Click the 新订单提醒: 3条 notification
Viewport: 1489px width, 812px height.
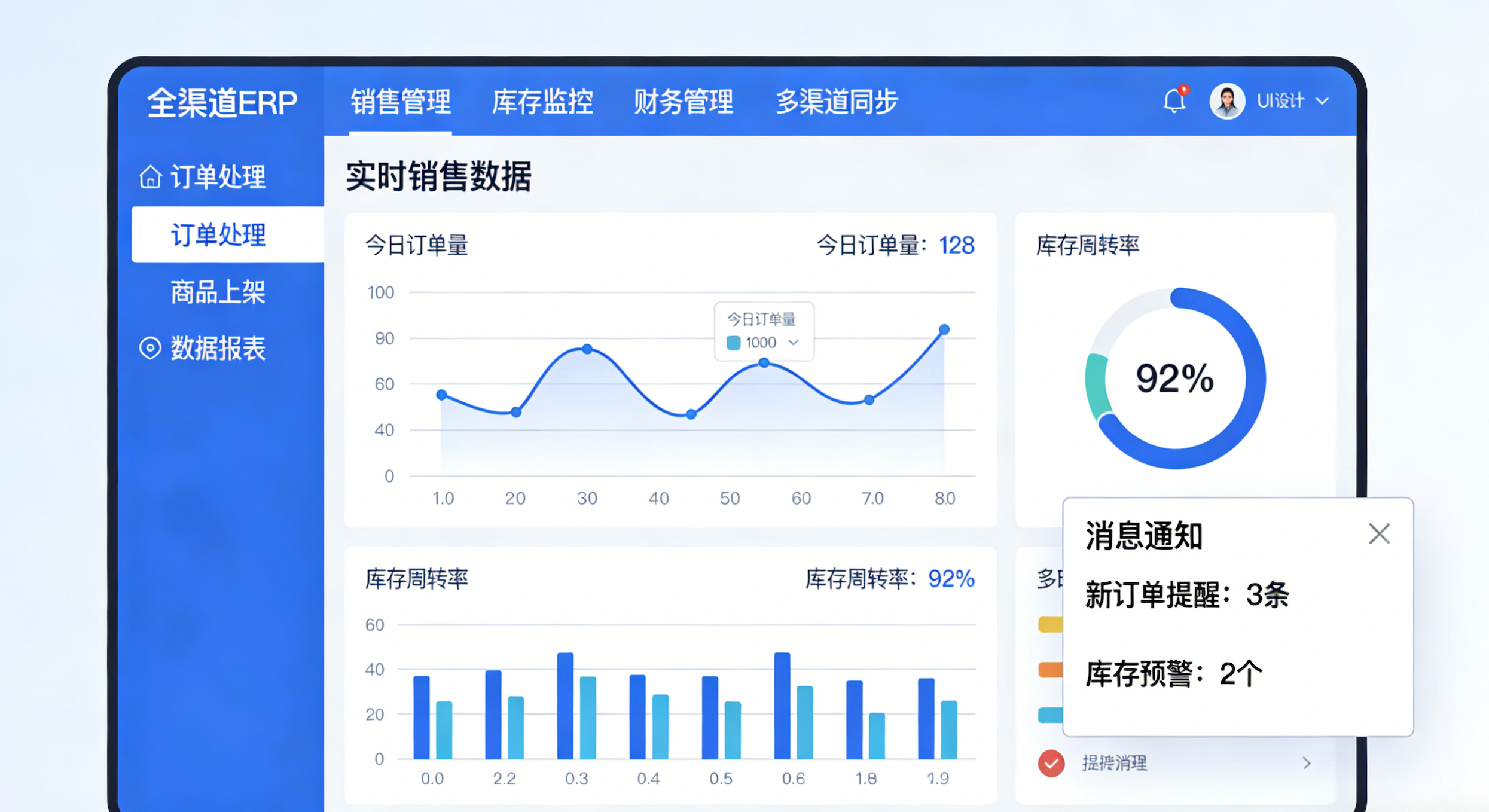tap(1186, 595)
